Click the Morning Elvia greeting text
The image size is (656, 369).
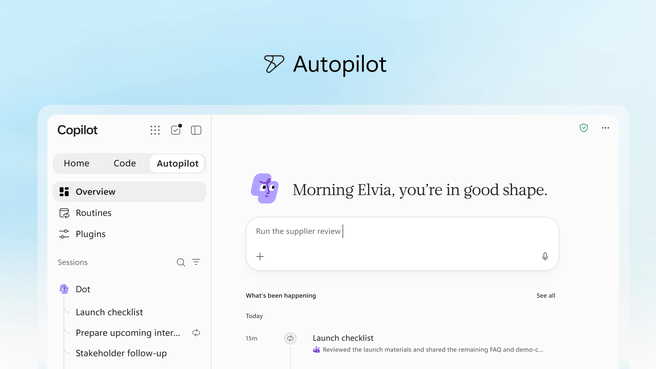tap(420, 190)
